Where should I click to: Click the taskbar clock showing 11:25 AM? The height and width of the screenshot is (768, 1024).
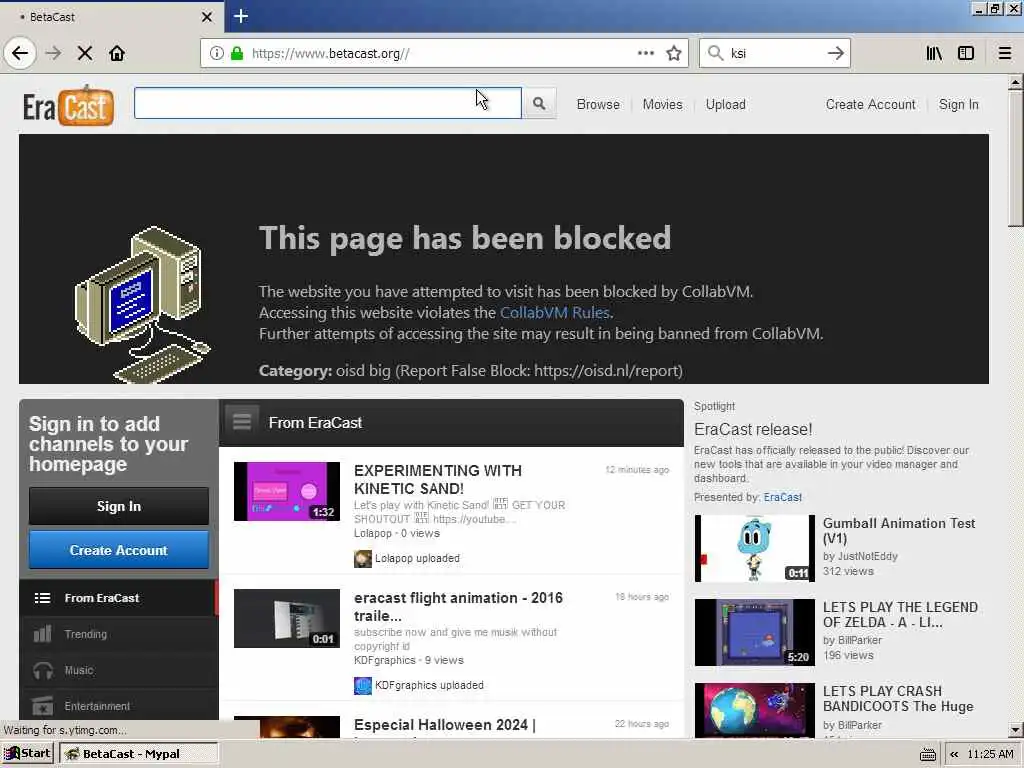(990, 754)
